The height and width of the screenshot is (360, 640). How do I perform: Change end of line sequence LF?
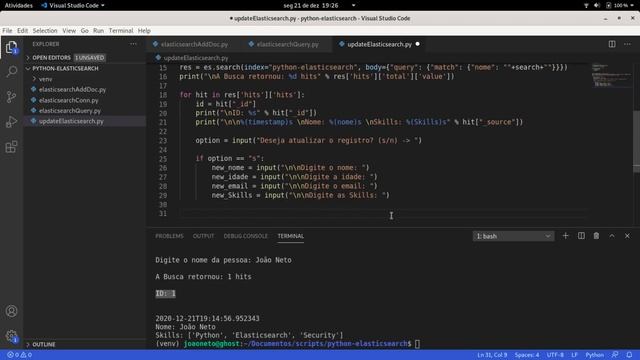pos(574,355)
